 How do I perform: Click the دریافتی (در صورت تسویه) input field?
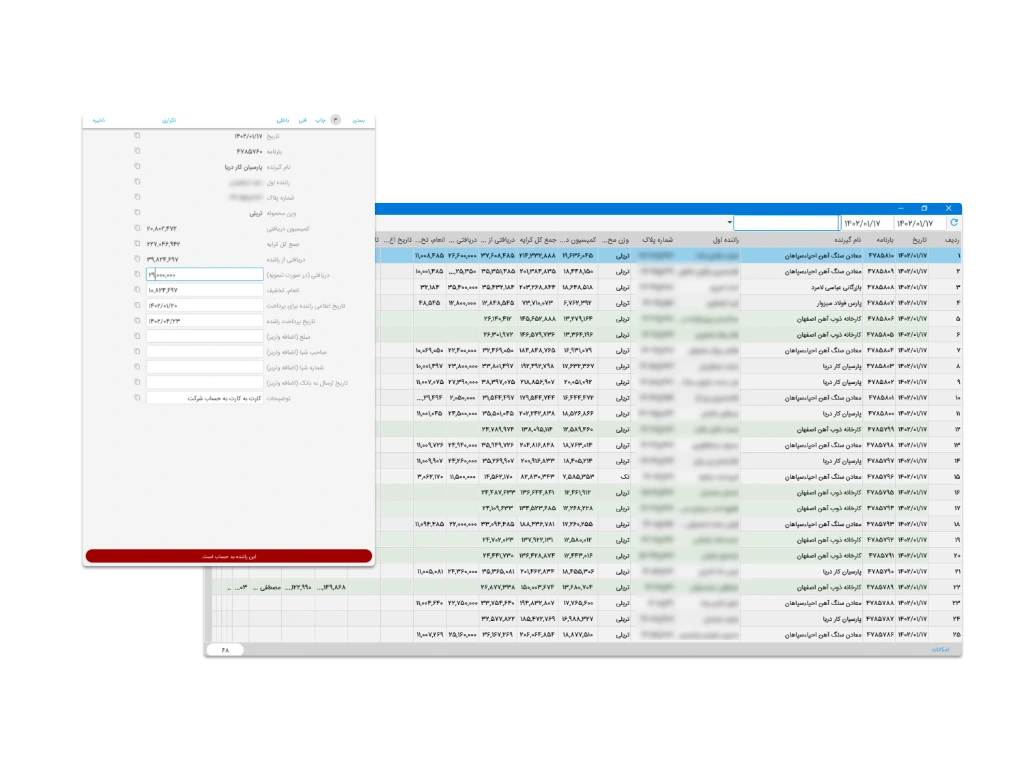click(x=204, y=274)
